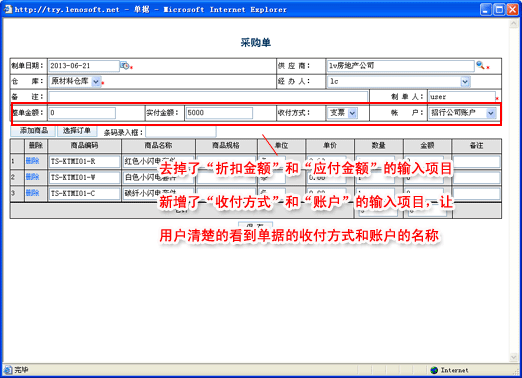This screenshot has height=378, width=522.
Task: Delete row 1 item TS-KTMI01-R
Action: (x=32, y=161)
